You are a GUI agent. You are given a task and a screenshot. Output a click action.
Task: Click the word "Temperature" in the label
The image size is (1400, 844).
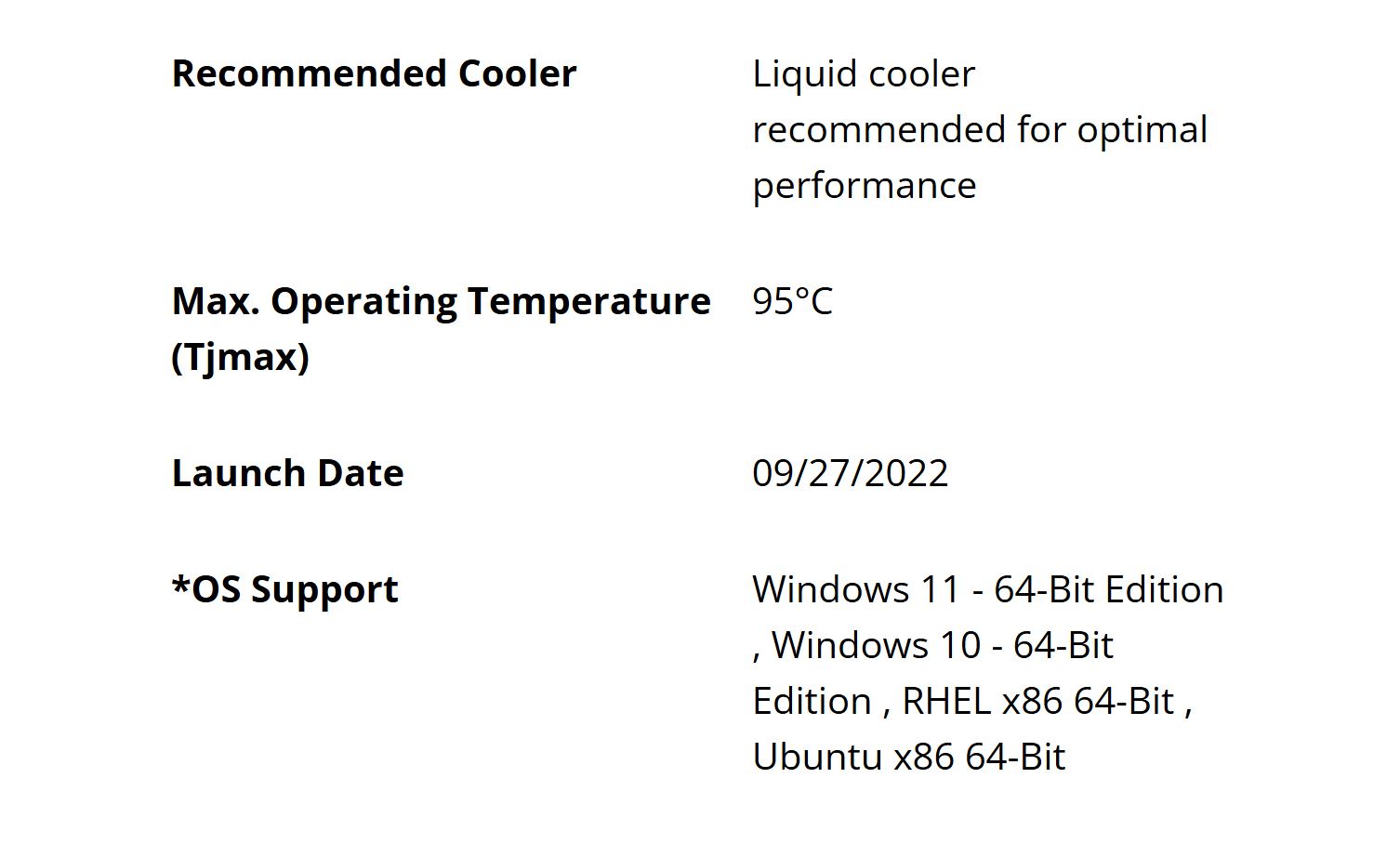(588, 301)
